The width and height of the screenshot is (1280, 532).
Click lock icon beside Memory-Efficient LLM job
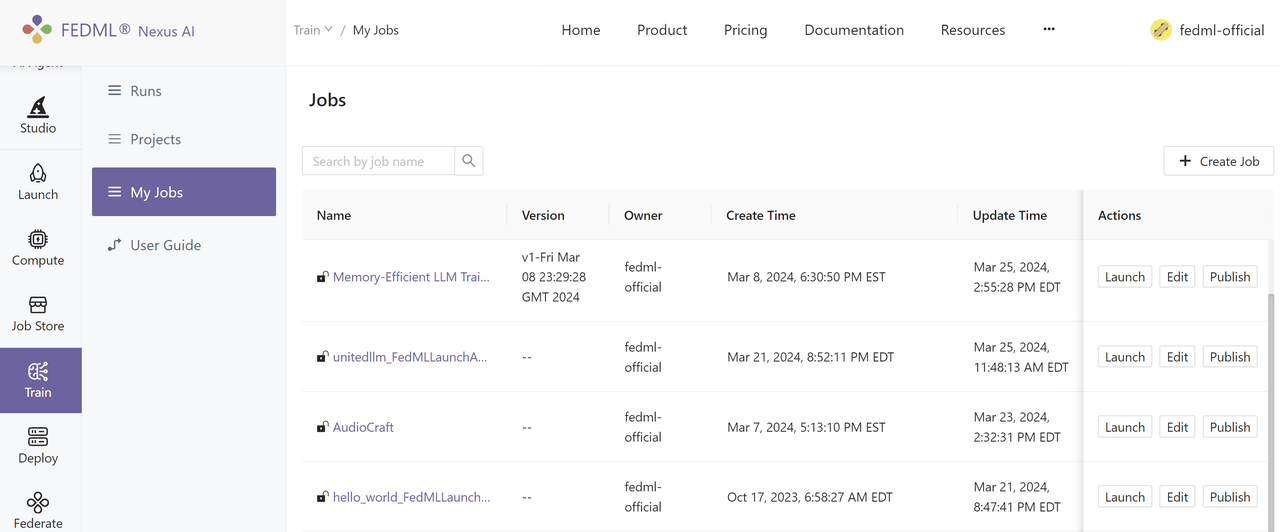tap(322, 277)
